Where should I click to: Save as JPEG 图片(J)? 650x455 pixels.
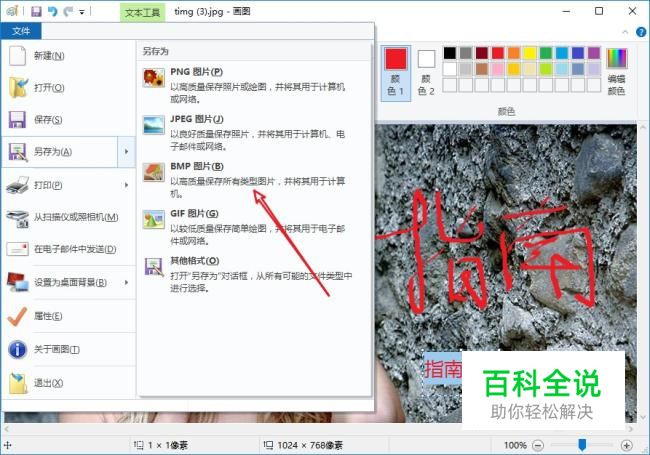(x=254, y=132)
